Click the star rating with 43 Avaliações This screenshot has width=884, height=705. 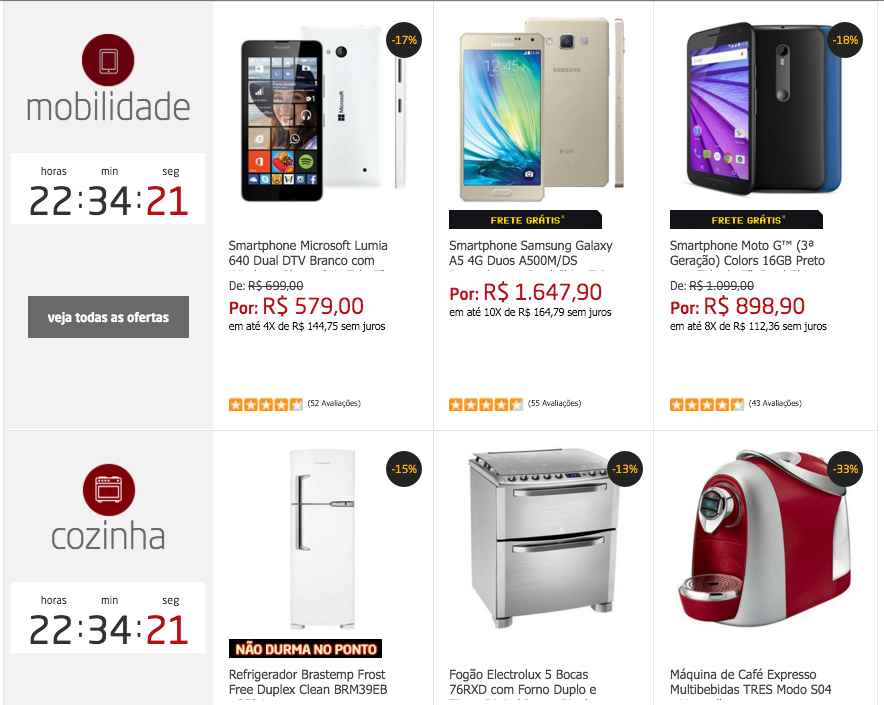tap(706, 404)
